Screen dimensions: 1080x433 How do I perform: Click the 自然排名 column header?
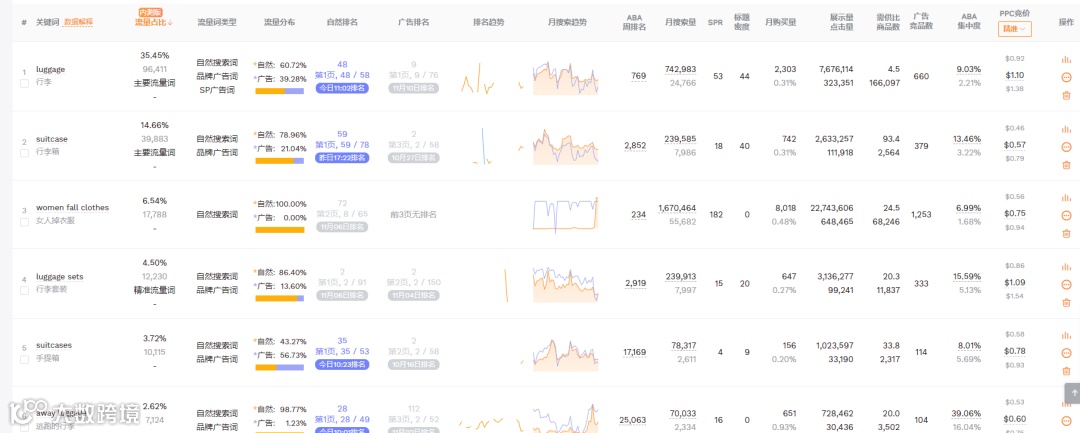pos(342,22)
